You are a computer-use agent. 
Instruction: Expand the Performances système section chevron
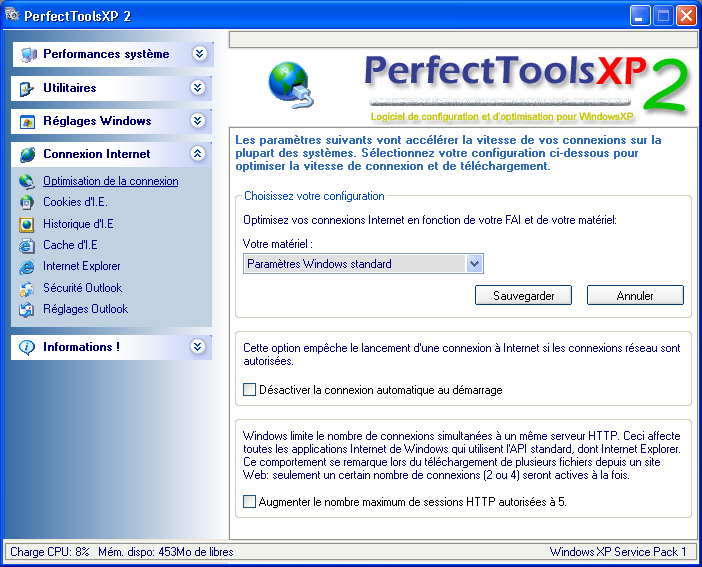199,54
